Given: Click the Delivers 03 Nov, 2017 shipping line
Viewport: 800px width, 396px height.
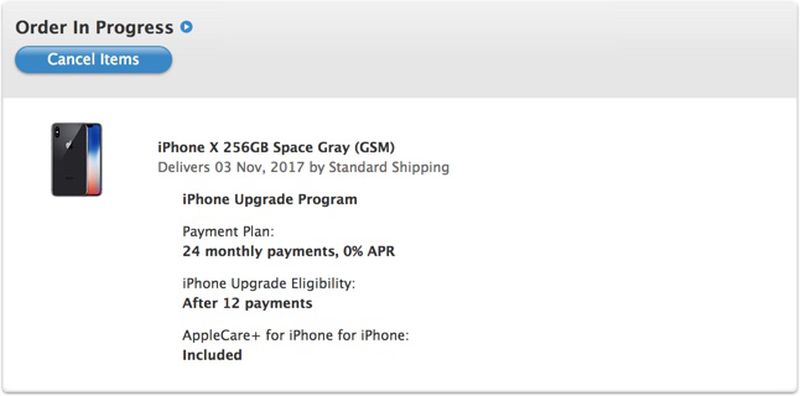Looking at the screenshot, I should pos(304,167).
